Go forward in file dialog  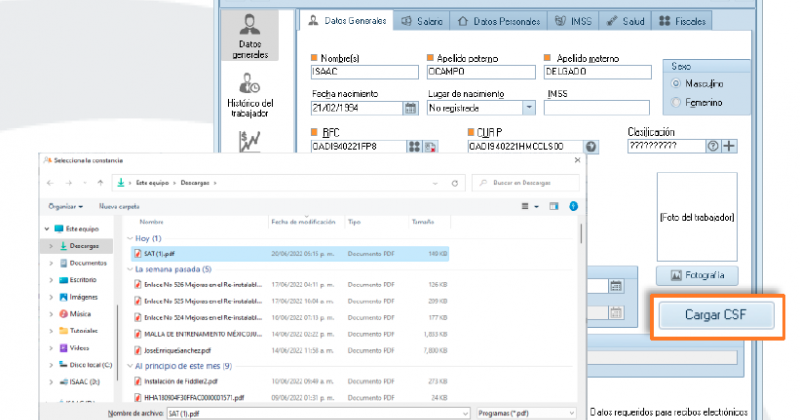point(68,183)
